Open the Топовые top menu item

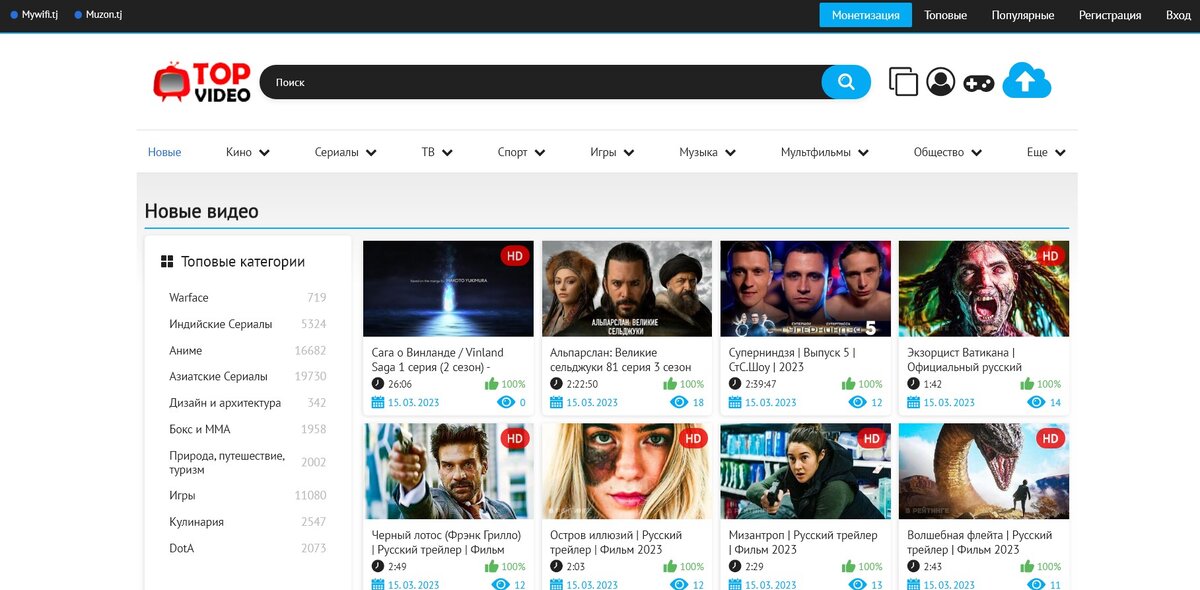[945, 15]
